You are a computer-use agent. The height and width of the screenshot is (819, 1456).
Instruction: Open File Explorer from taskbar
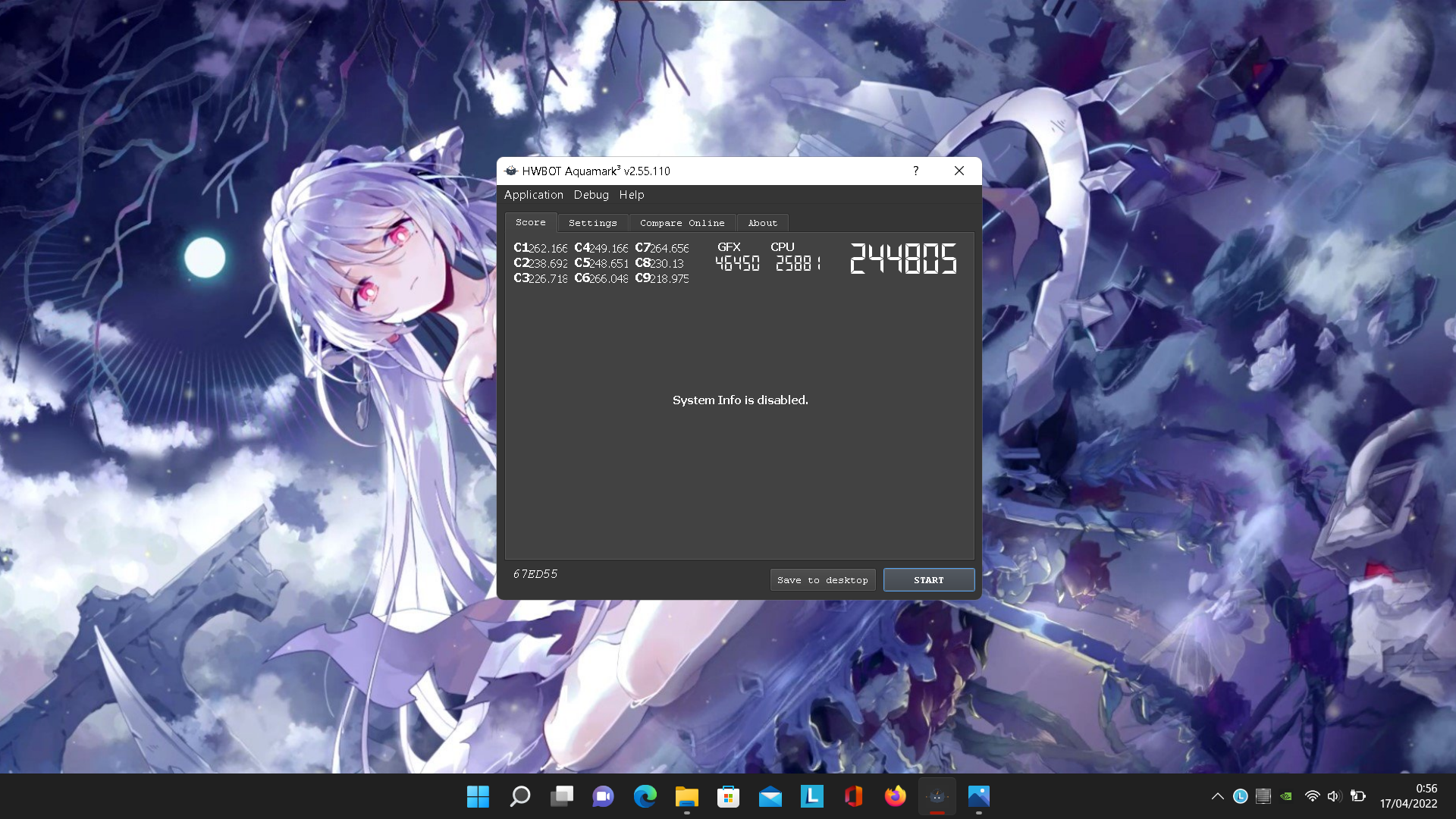[x=687, y=796]
